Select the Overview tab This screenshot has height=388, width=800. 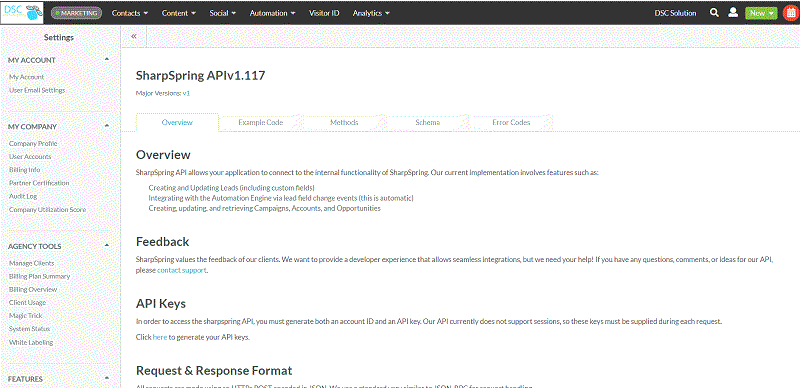(x=177, y=123)
